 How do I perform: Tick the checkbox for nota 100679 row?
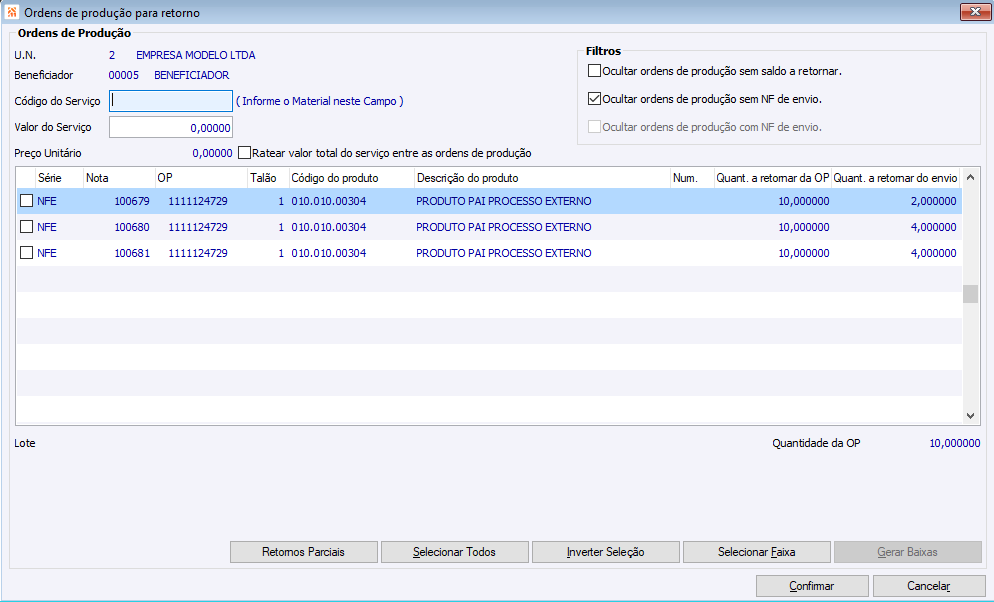[26, 201]
